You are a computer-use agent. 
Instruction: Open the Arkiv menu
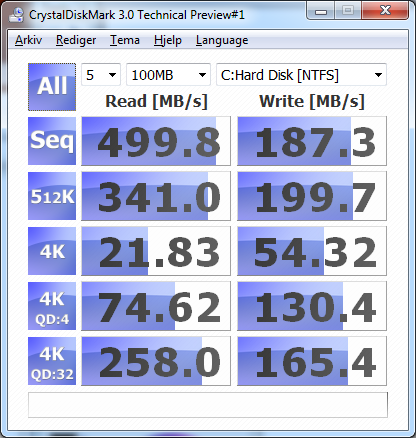click(29, 40)
